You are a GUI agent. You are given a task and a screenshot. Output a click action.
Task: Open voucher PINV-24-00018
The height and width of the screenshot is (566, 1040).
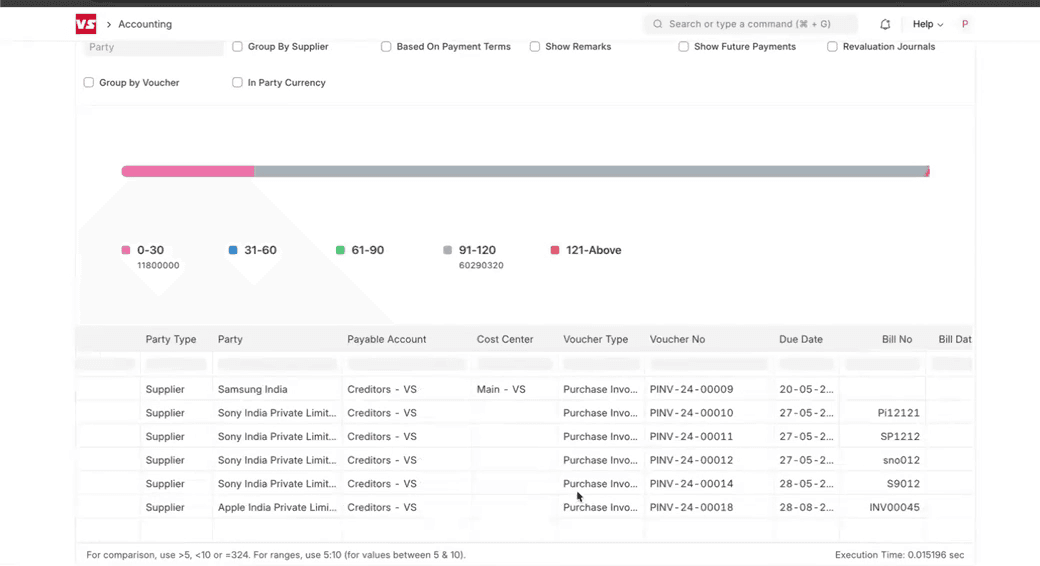tap(691, 507)
